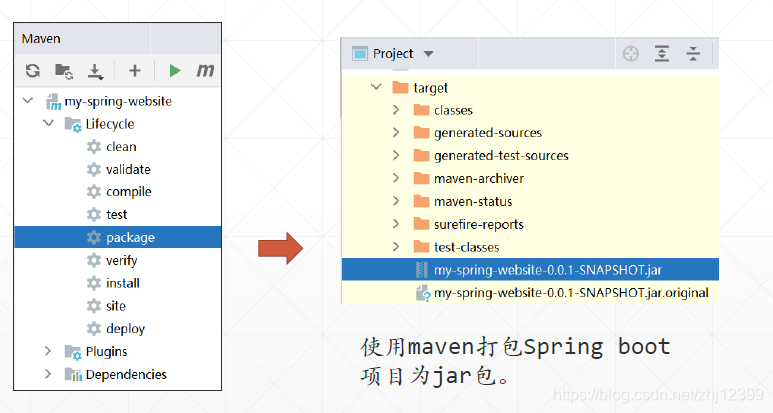Expand the test-classes folder chevron

396,246
